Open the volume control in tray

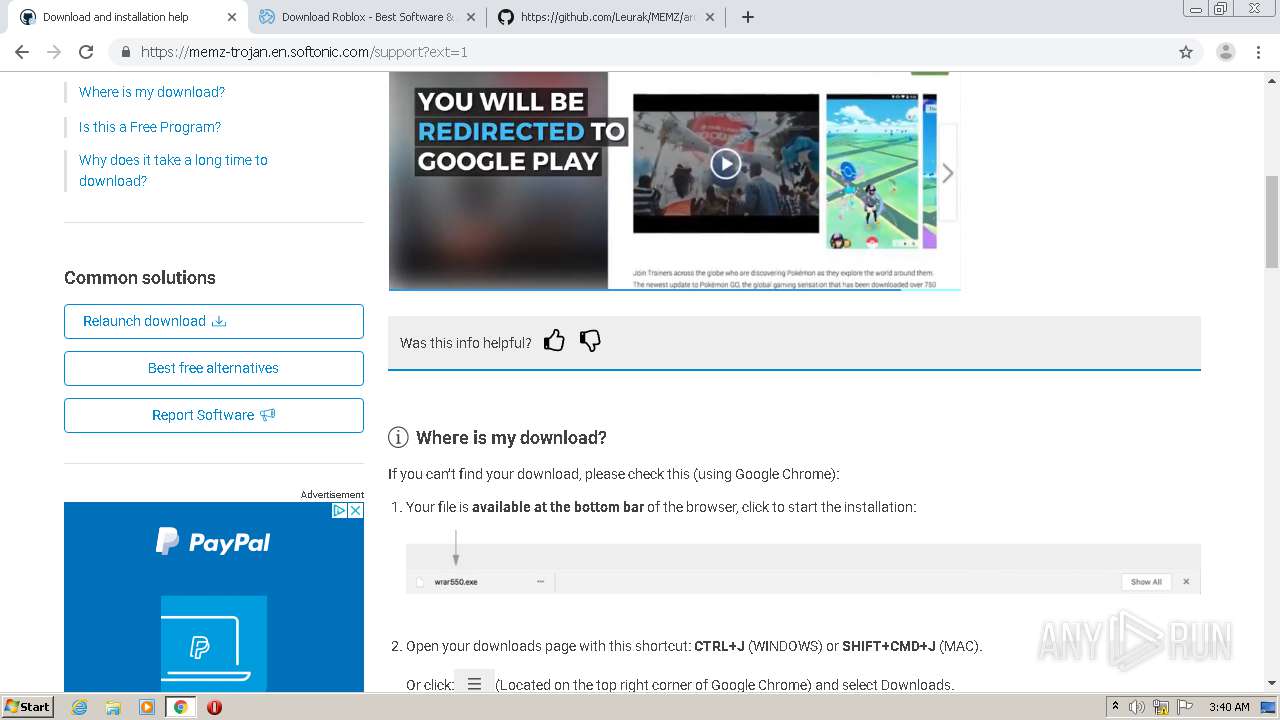(1137, 707)
